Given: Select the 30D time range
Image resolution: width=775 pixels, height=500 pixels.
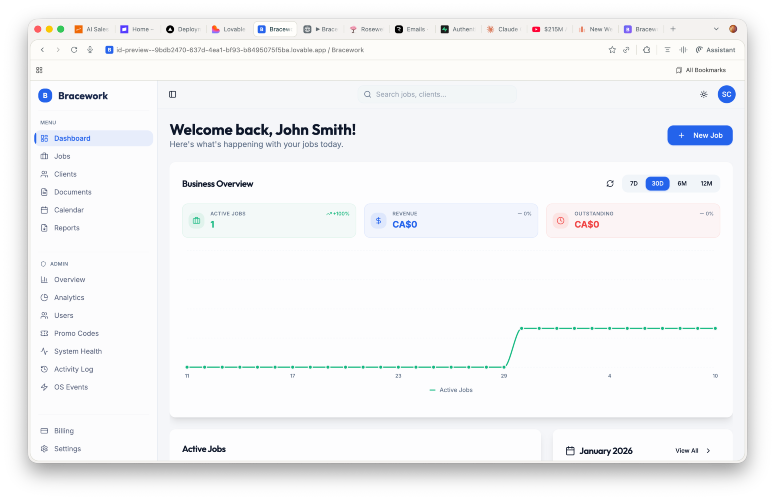Looking at the screenshot, I should pos(657,184).
